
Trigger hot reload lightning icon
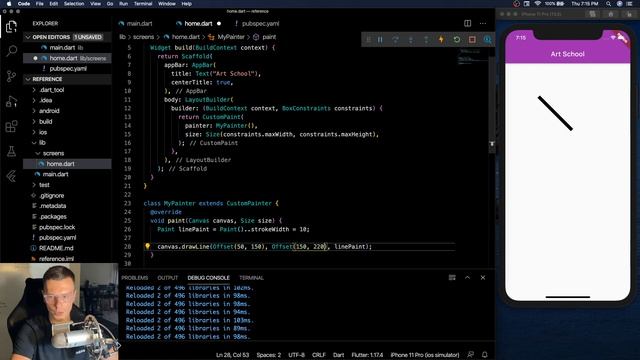point(441,40)
